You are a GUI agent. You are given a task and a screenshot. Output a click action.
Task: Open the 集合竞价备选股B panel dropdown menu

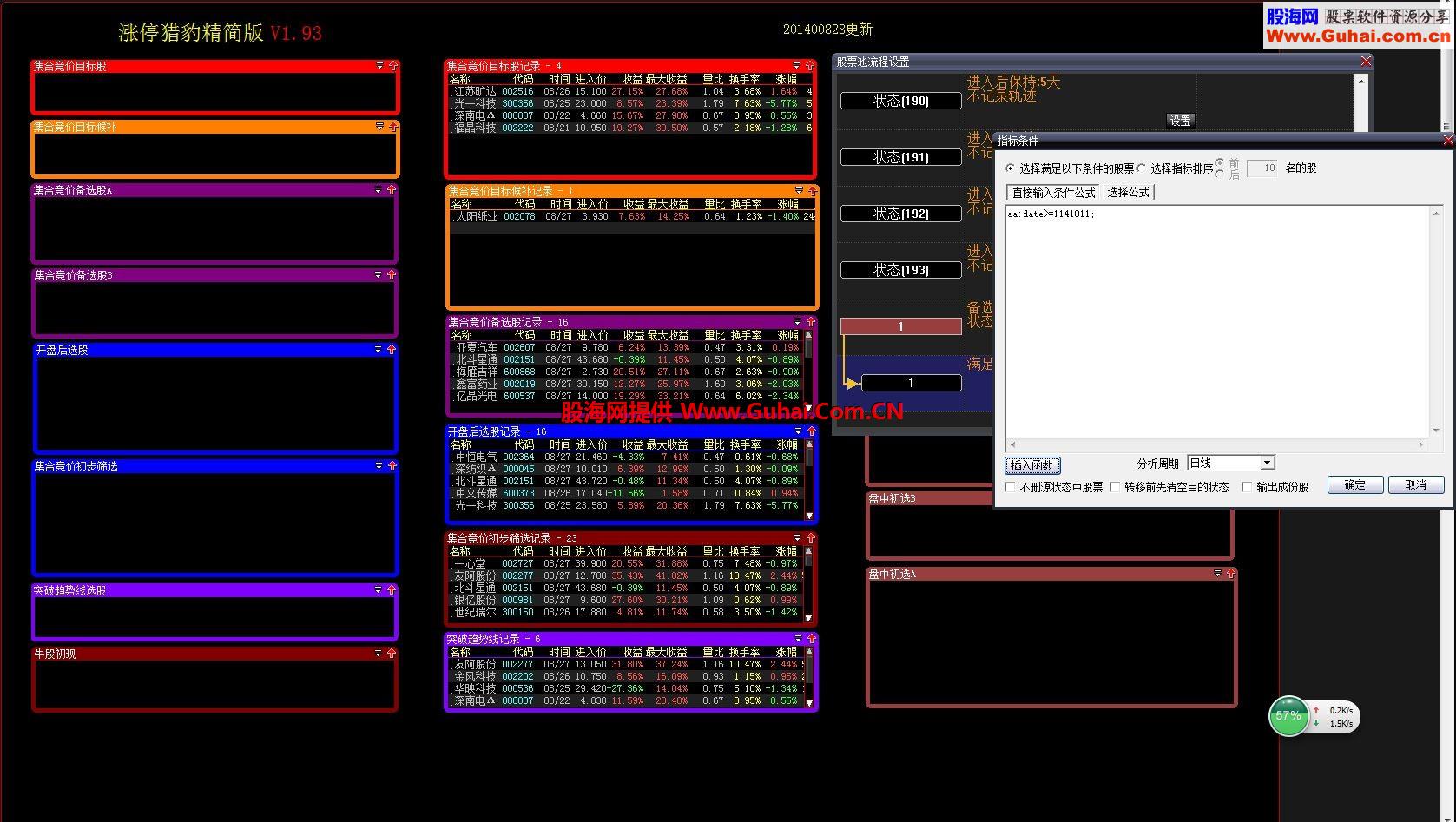[x=378, y=275]
